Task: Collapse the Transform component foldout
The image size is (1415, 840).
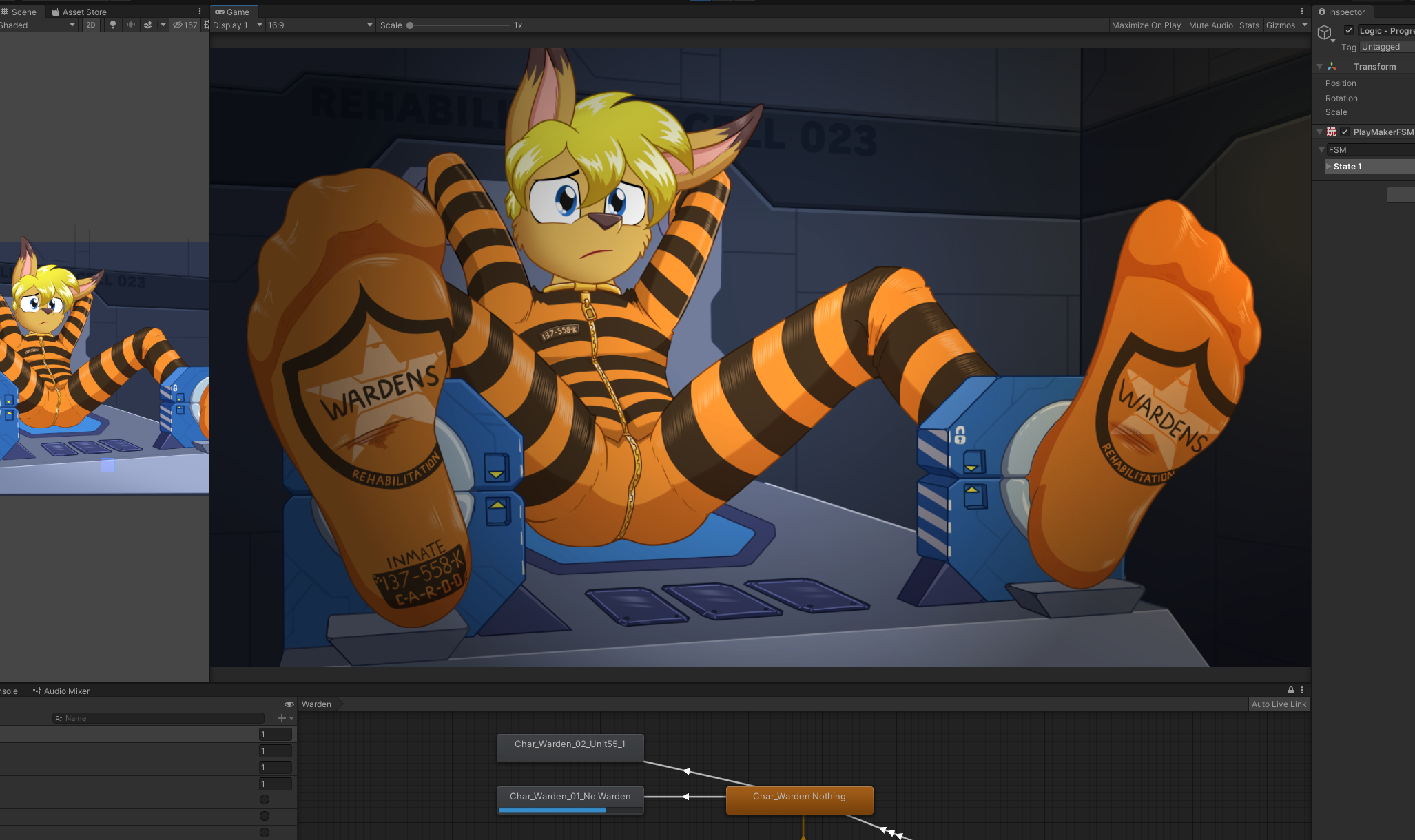Action: [1320, 67]
